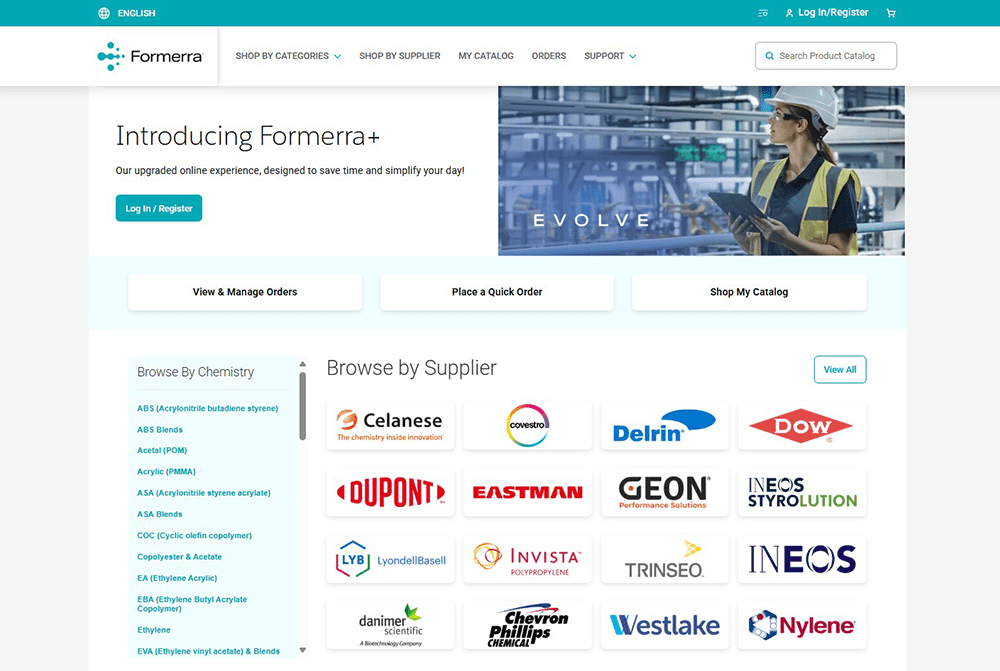Expand the Shop By Categories dropdown
This screenshot has height=671, width=1000.
pyautogui.click(x=288, y=56)
